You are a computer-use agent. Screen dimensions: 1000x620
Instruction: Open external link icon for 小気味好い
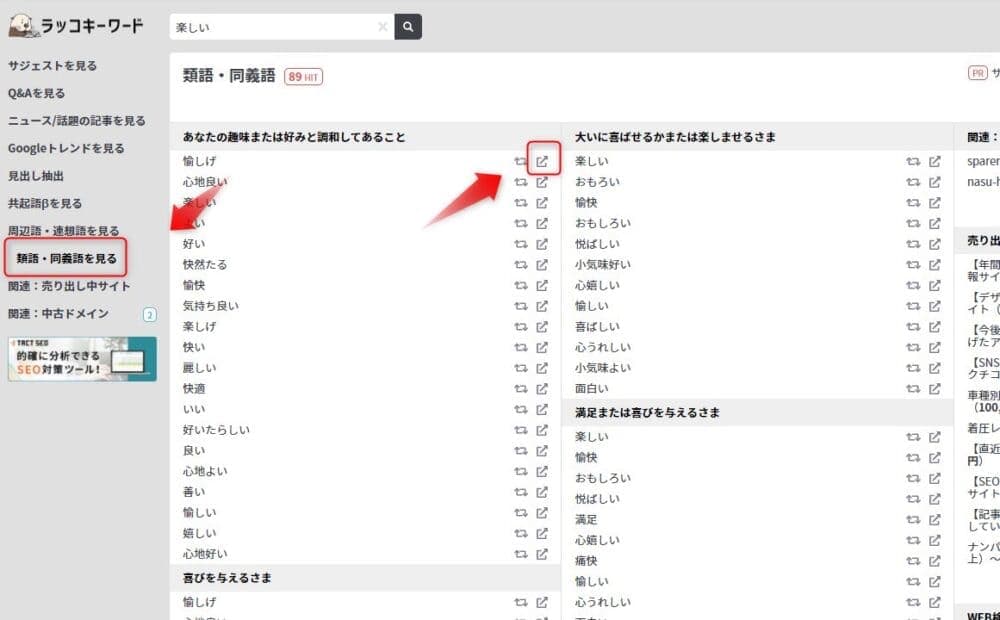pyautogui.click(x=934, y=265)
